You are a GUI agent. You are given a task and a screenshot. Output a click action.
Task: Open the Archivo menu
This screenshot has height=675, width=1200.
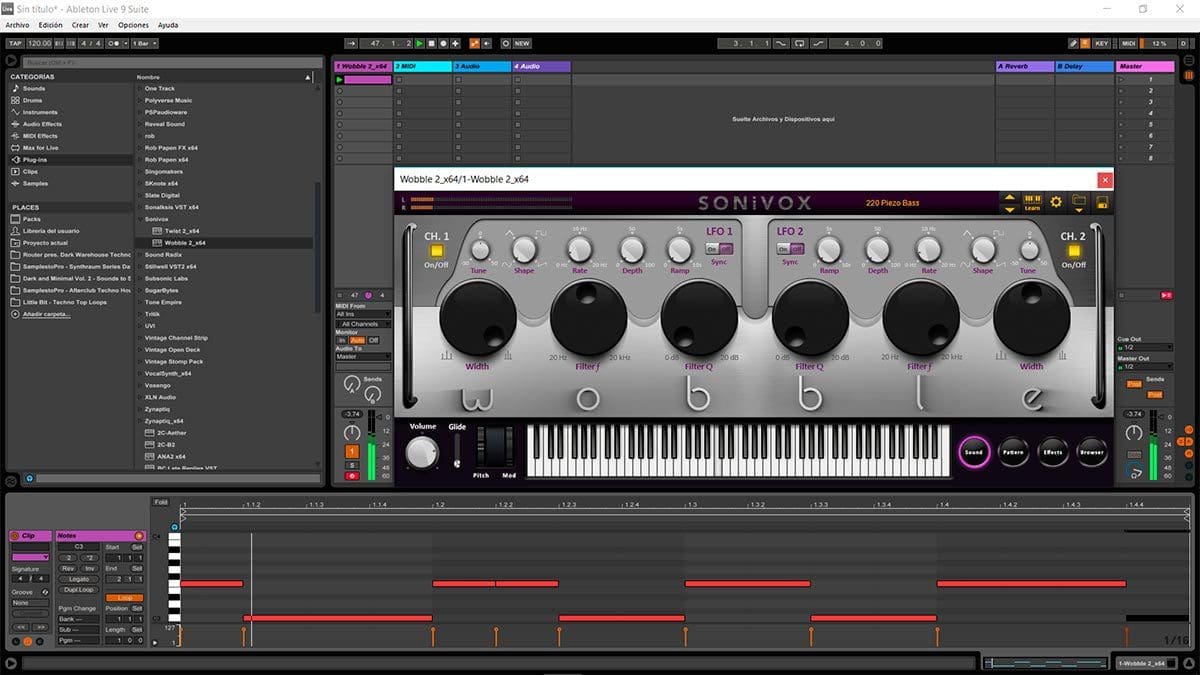coord(18,24)
